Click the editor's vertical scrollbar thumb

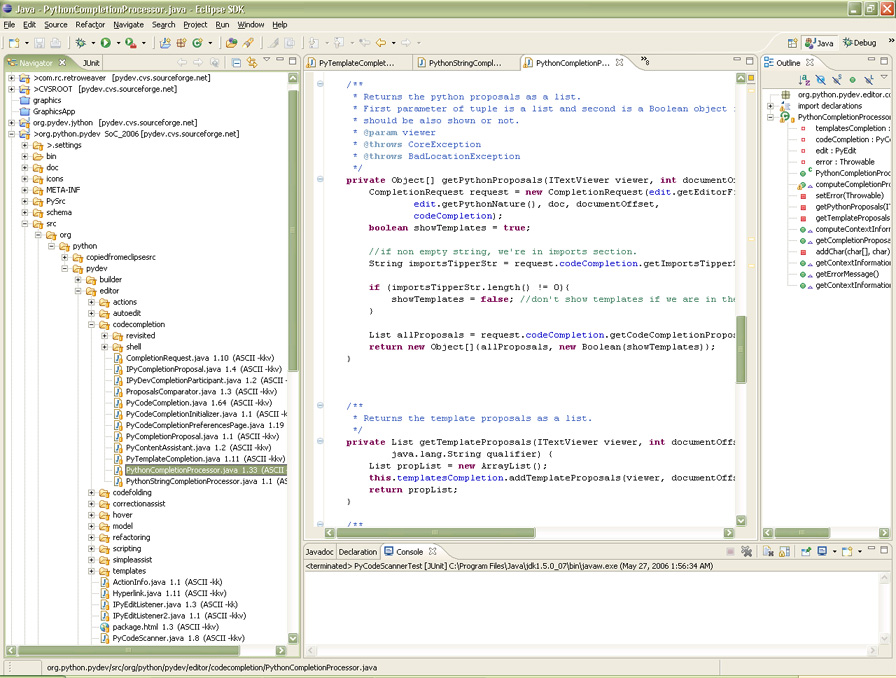(741, 350)
